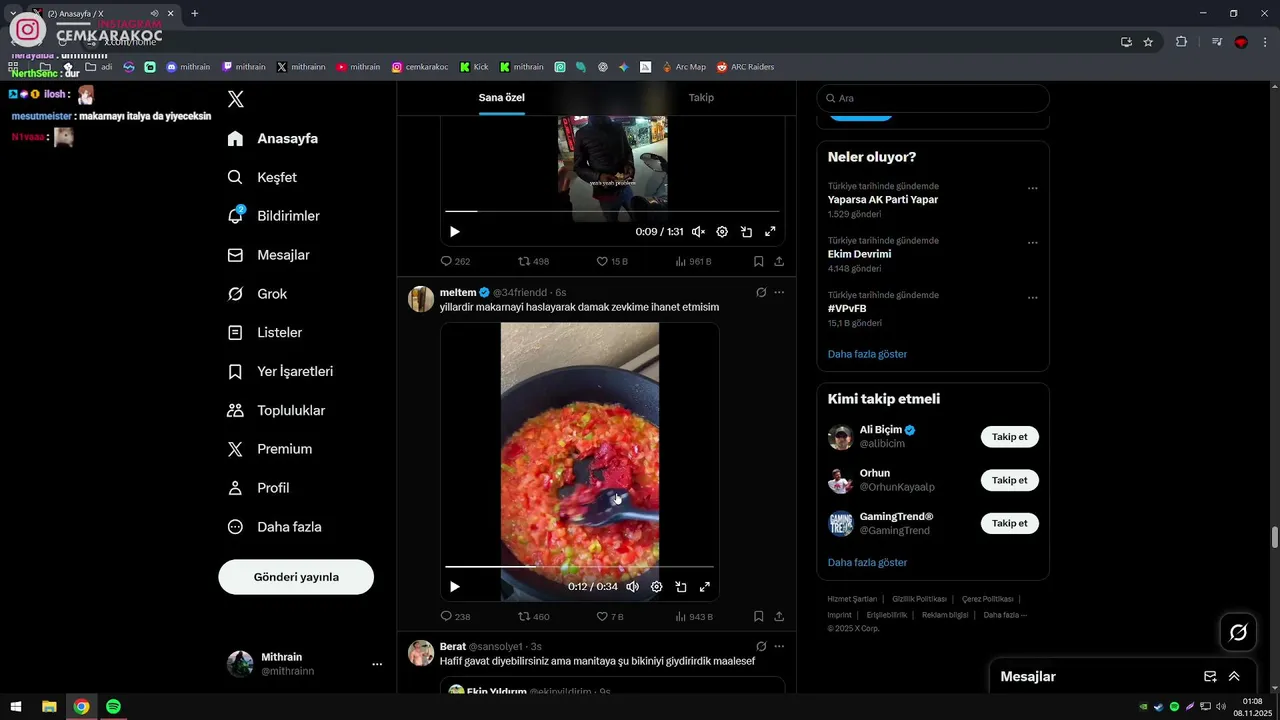
Task: Click the Gönderi yayınla button
Action: coord(296,577)
